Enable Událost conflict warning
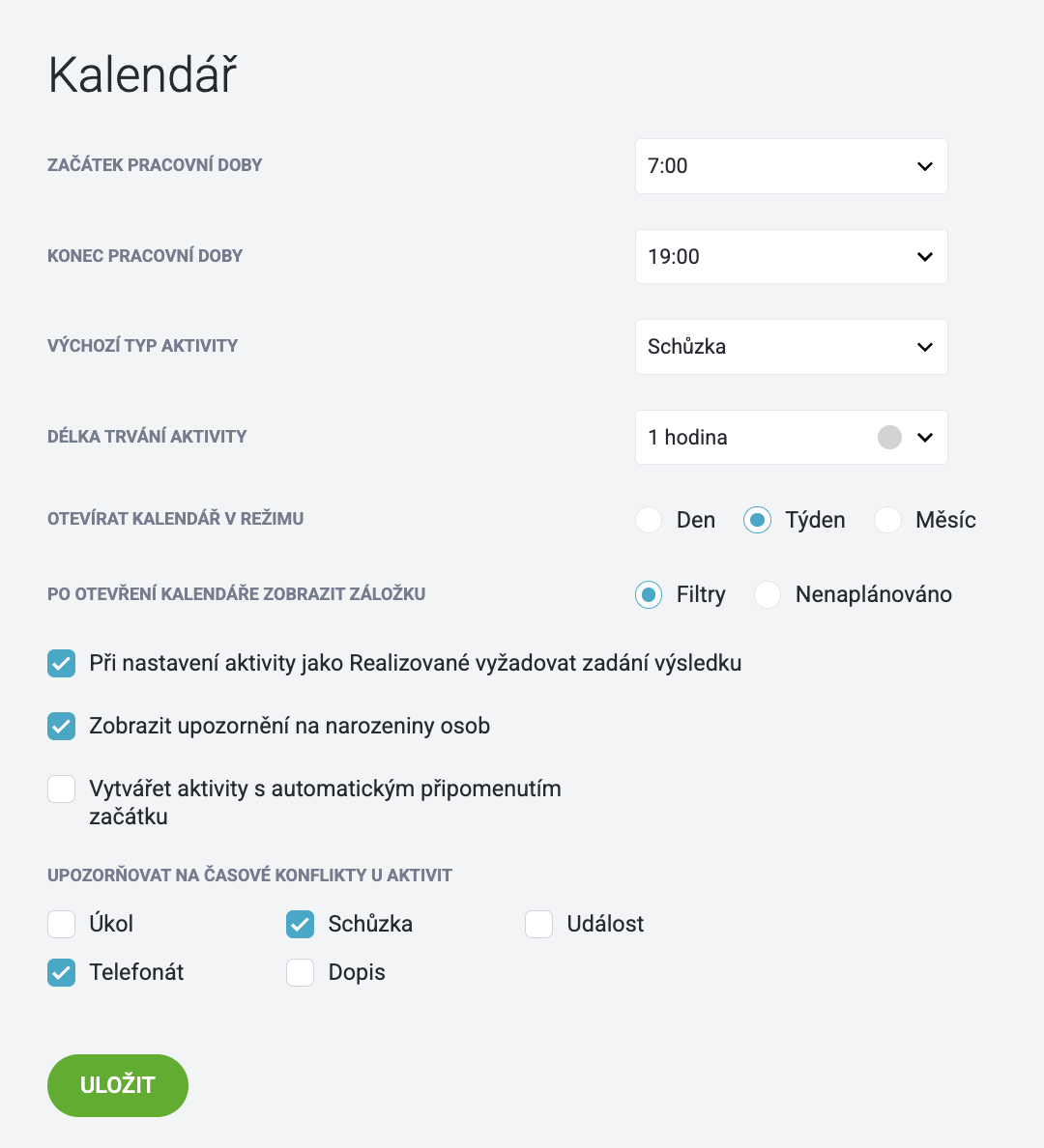 (x=538, y=924)
